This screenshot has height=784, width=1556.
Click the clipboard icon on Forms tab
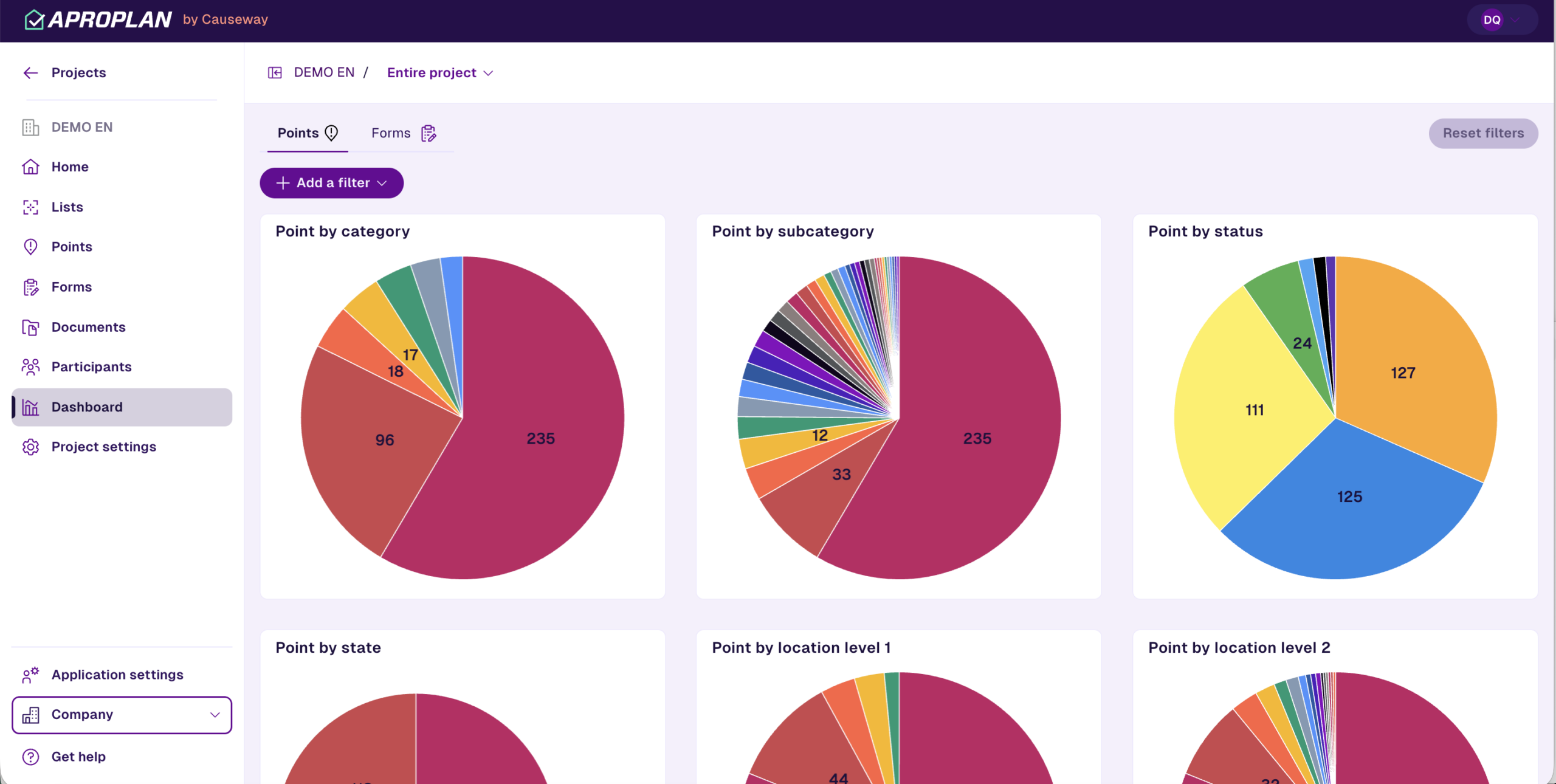(x=429, y=133)
